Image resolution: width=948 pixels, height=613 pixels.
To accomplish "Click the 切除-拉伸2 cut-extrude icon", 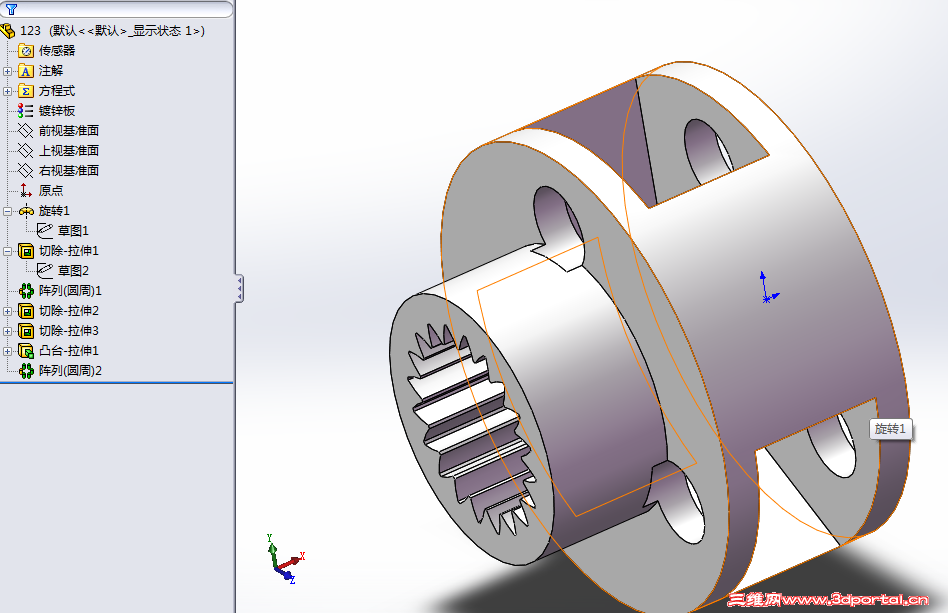I will tap(26, 311).
